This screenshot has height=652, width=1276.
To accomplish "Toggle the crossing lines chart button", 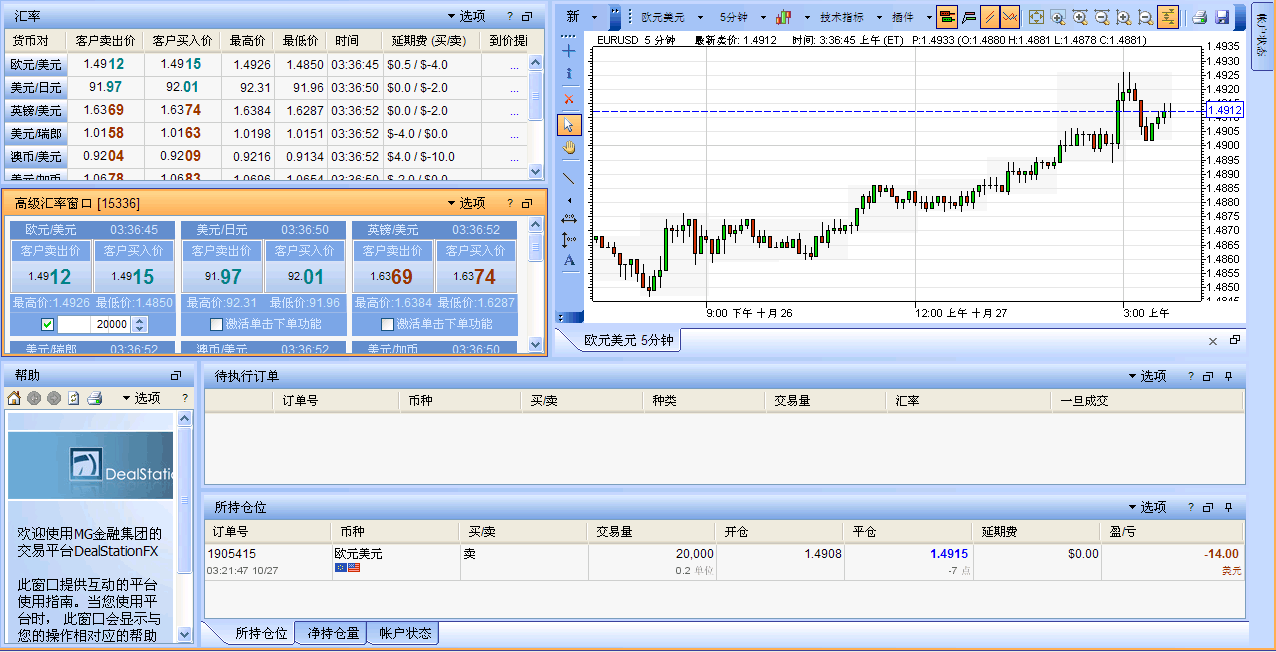I will (1010, 17).
